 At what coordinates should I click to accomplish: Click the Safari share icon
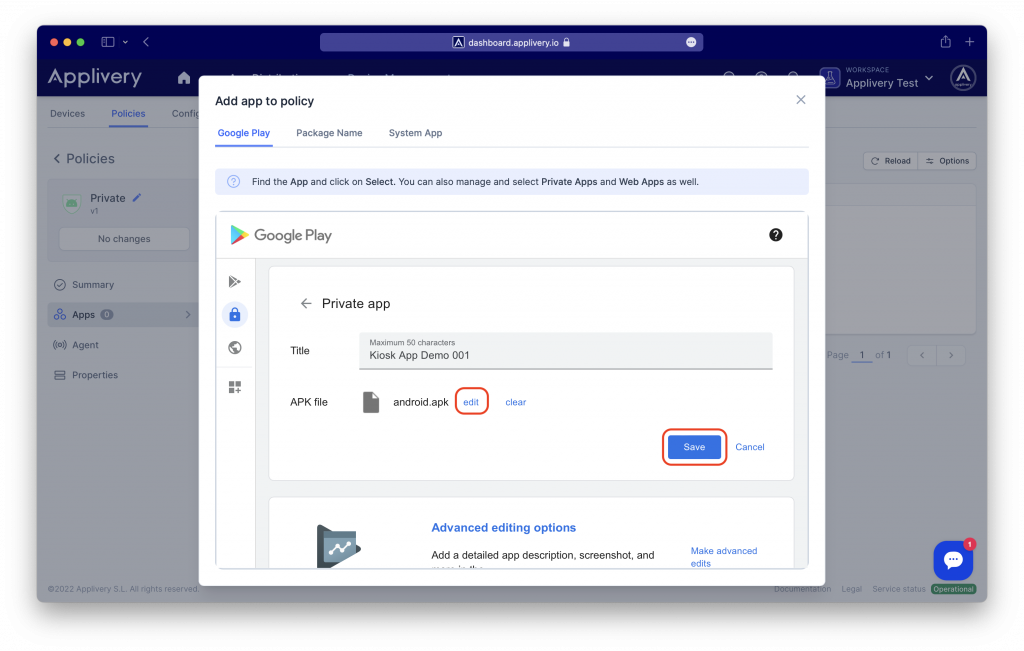click(x=946, y=42)
